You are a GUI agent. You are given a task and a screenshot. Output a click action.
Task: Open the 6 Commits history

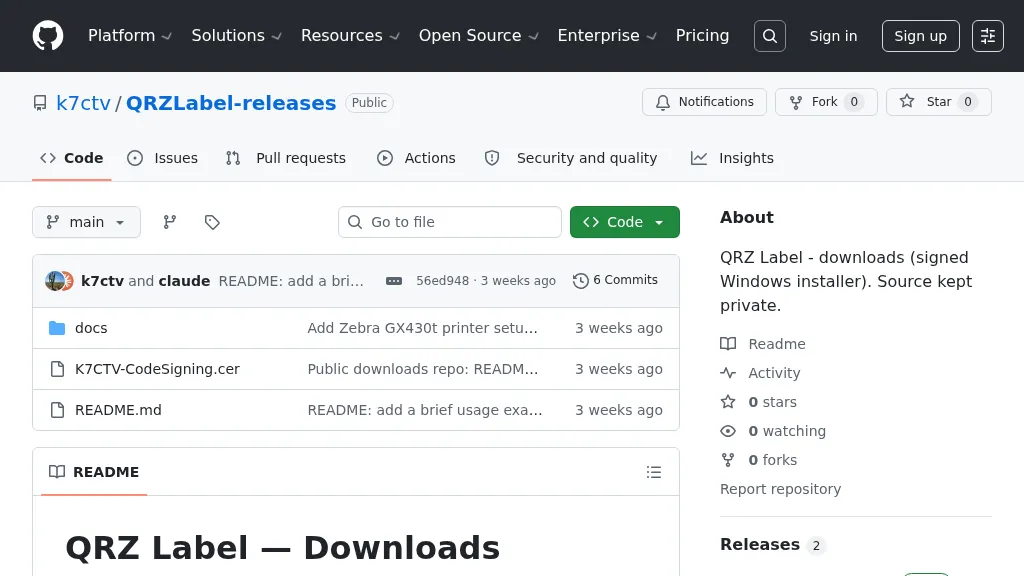[616, 280]
